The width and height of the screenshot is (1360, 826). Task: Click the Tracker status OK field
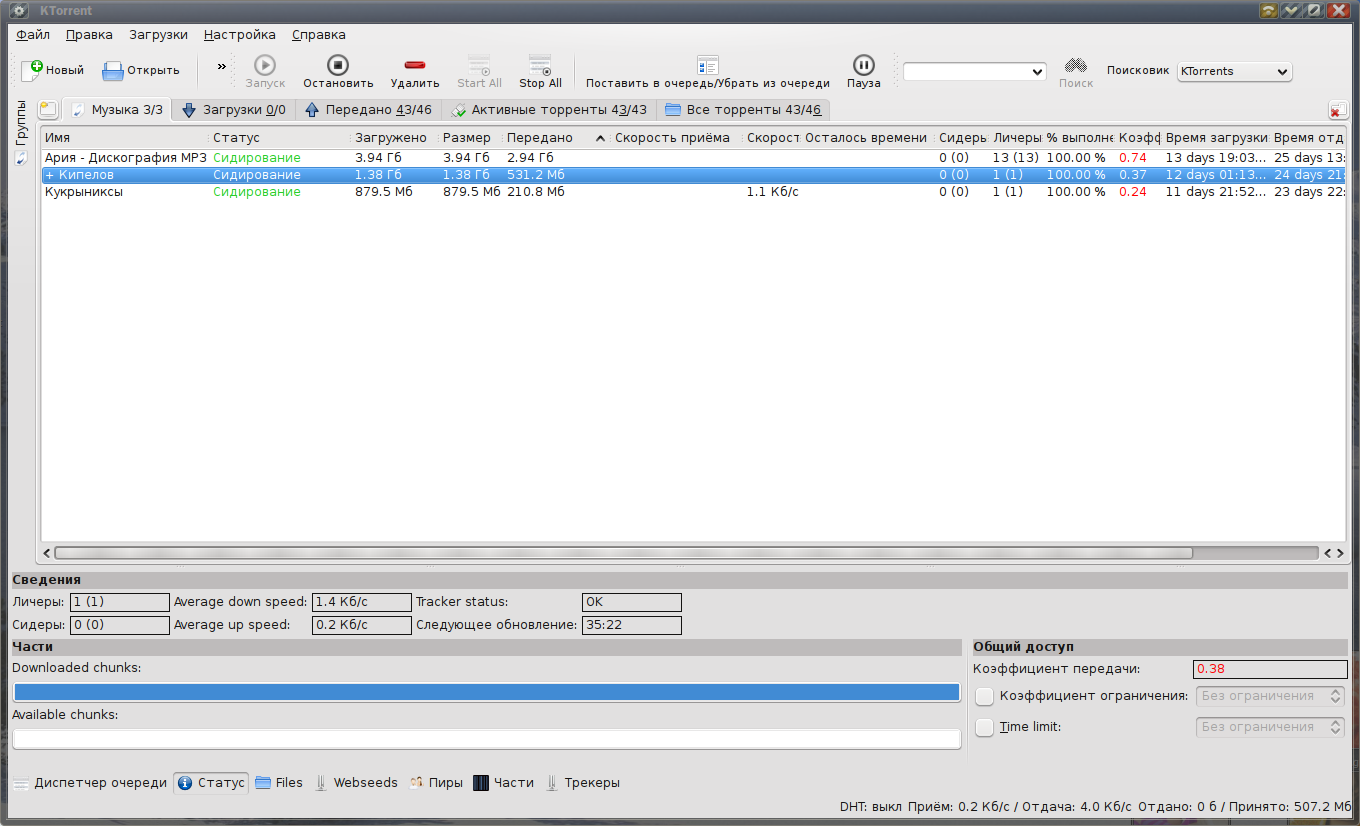click(632, 602)
